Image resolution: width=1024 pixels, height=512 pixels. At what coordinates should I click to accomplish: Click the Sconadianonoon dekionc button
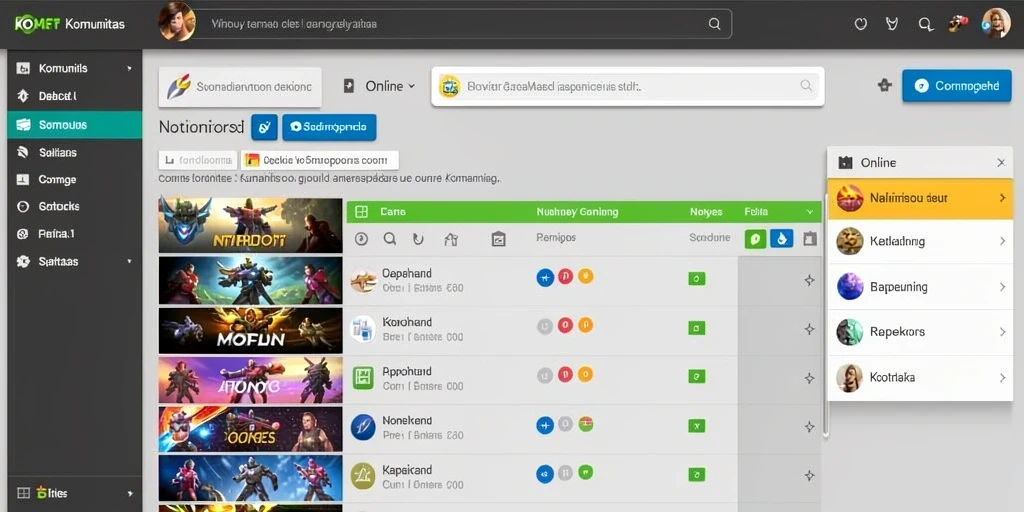240,87
